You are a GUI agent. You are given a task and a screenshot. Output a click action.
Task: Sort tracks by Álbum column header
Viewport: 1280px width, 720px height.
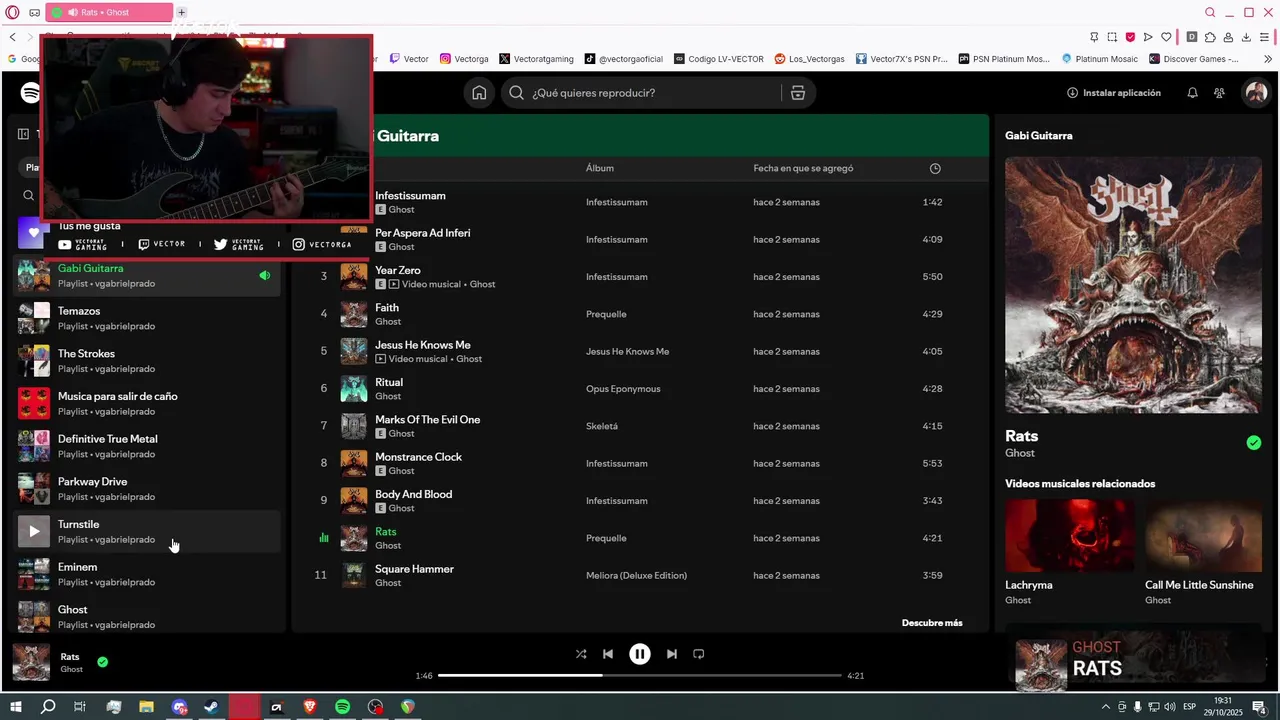point(600,168)
